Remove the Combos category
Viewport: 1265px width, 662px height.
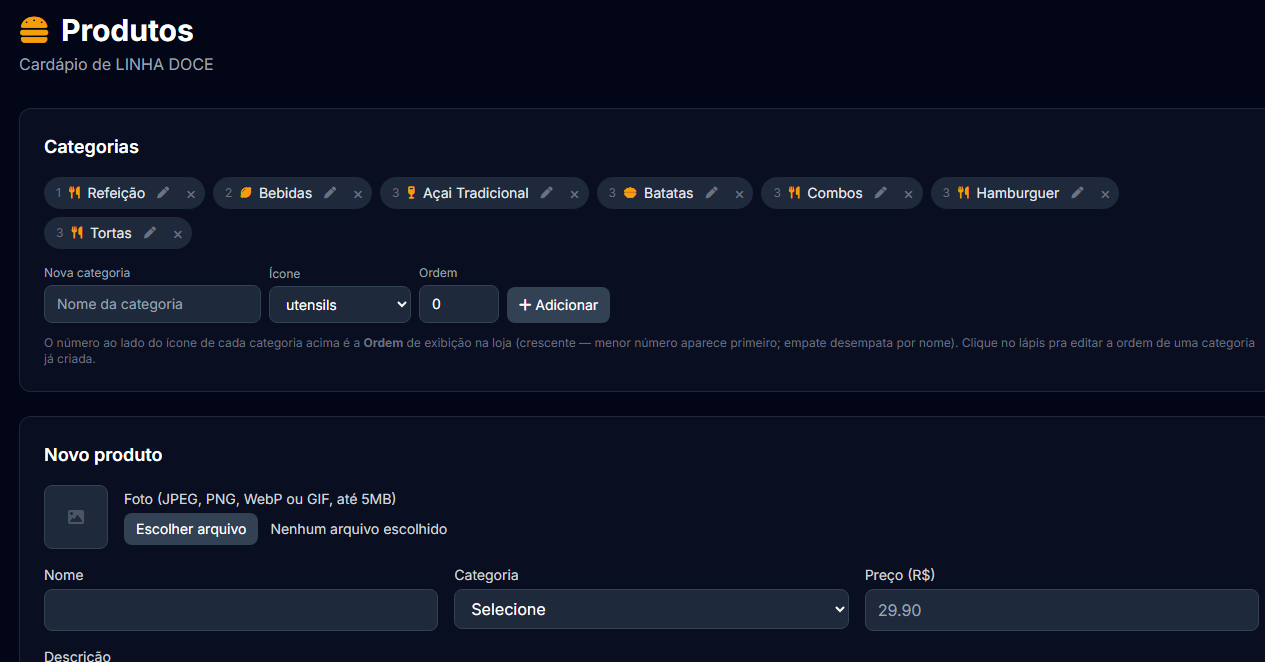tap(909, 194)
